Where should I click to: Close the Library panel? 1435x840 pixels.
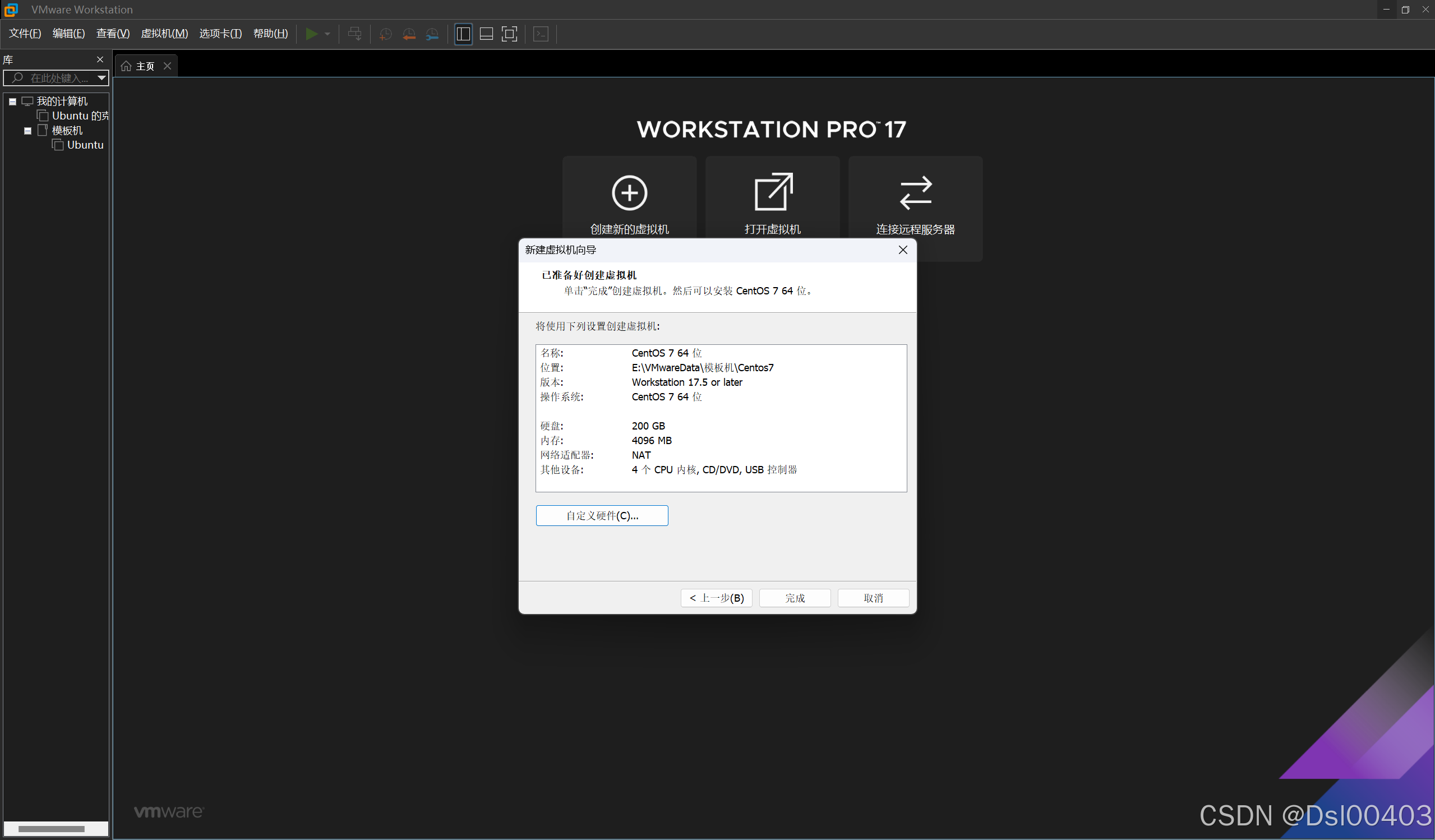coord(100,59)
